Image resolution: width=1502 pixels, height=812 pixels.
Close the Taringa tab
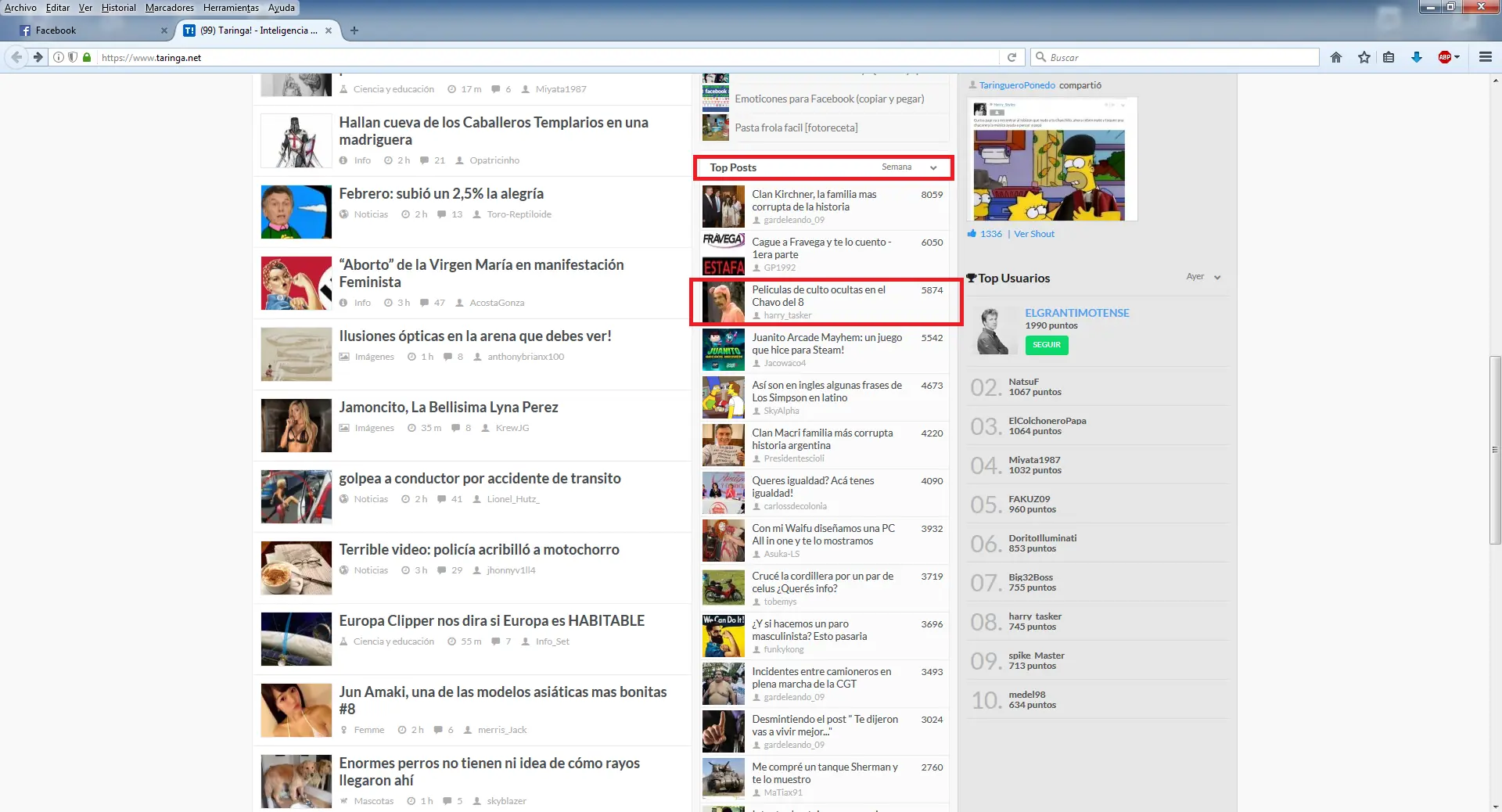click(329, 31)
